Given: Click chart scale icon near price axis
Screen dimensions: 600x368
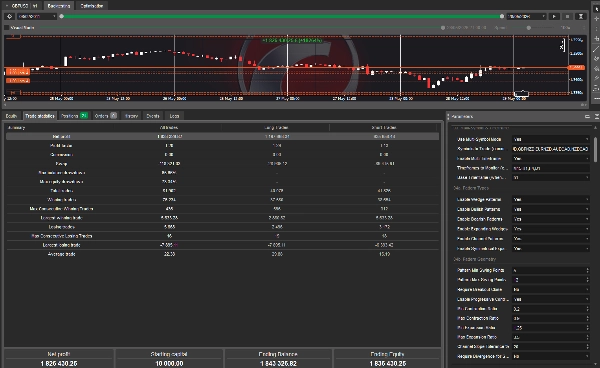Looking at the screenshot, I should [x=562, y=46].
